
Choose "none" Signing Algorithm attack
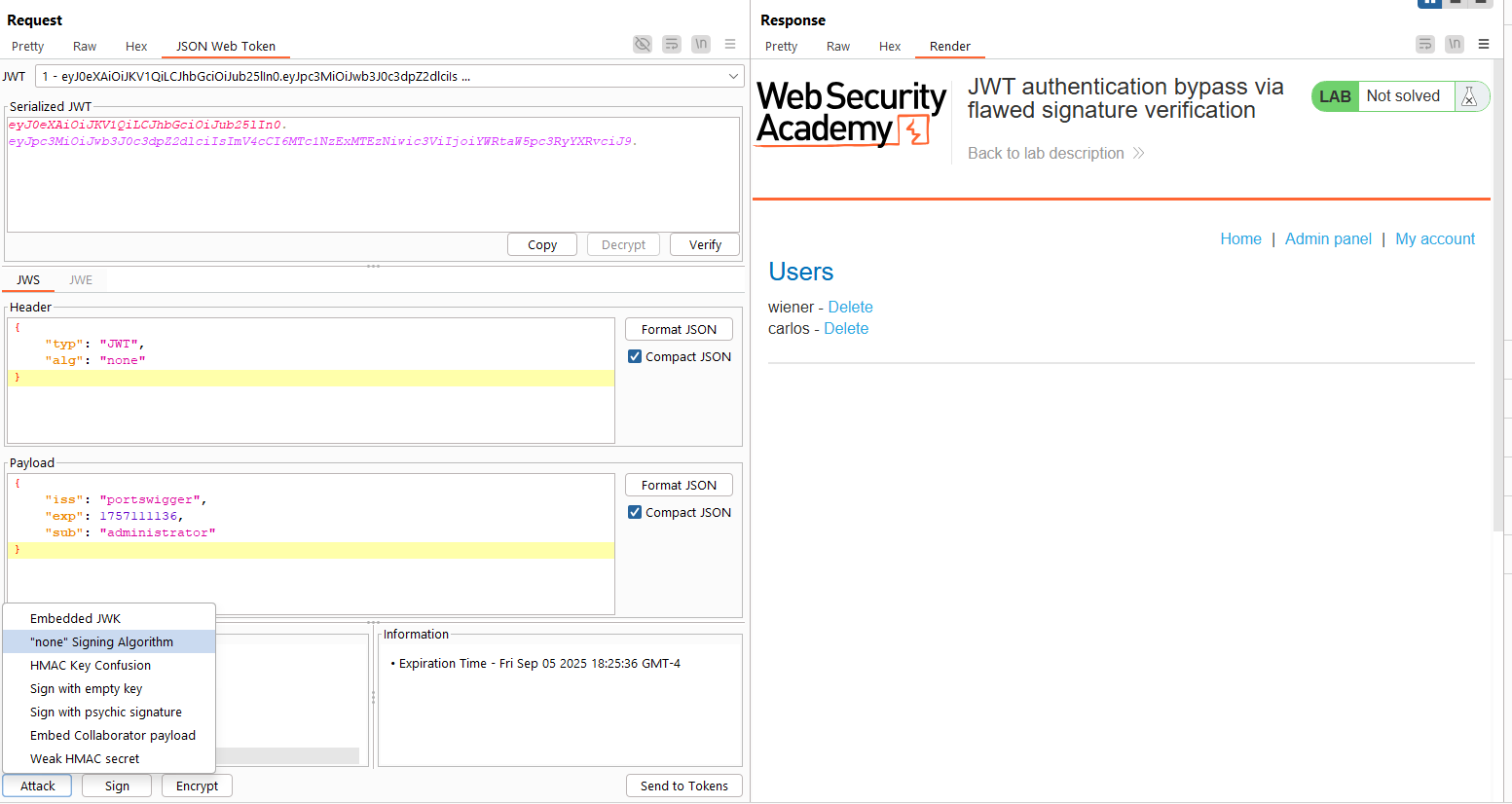click(101, 642)
